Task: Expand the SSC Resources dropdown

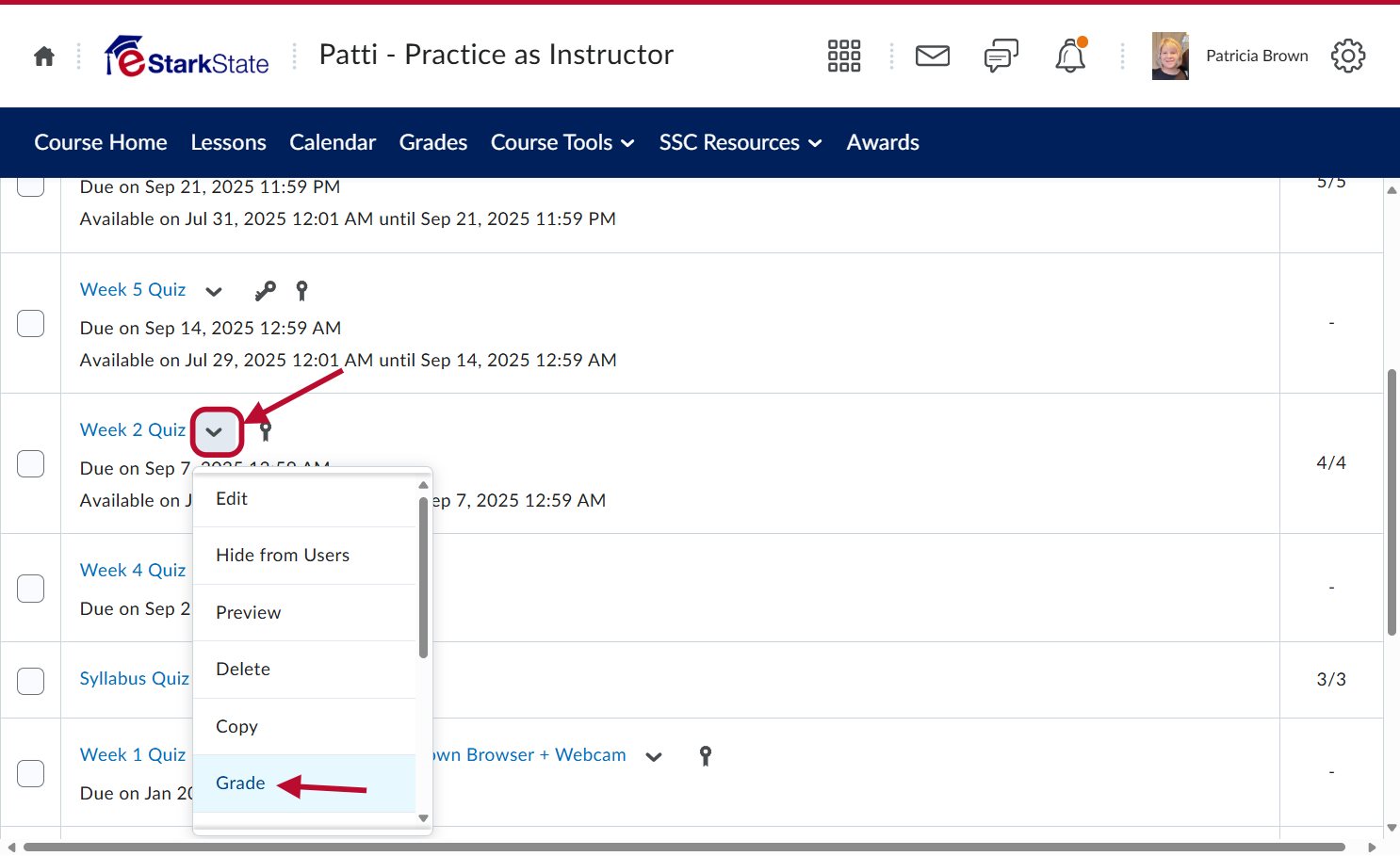Action: pos(741,142)
